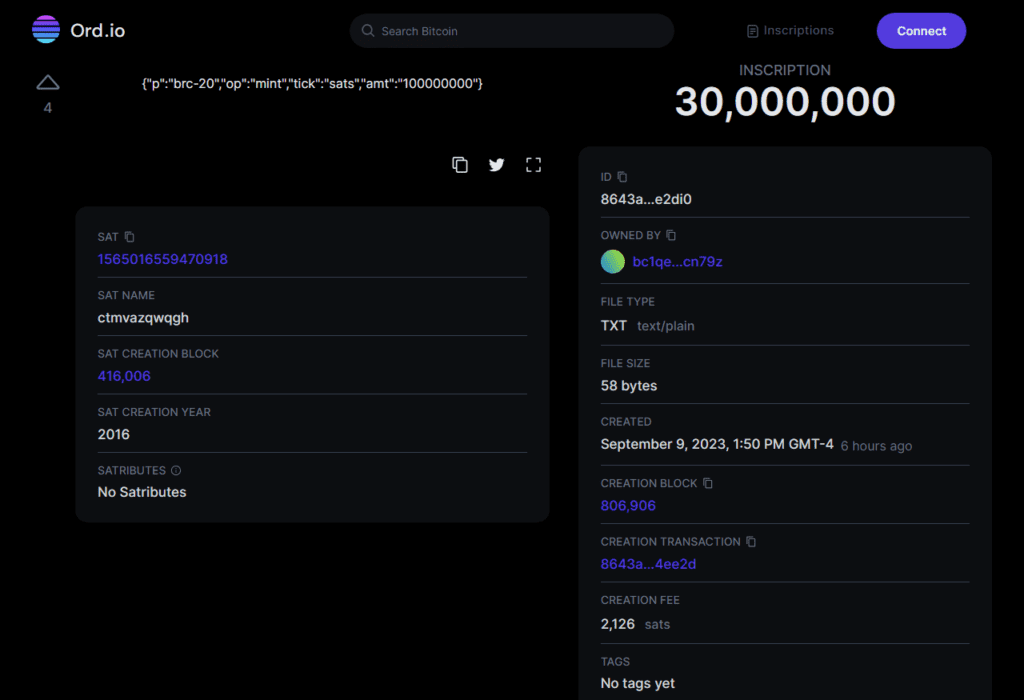Focus the Search Bitcoin field
Image resolution: width=1024 pixels, height=700 pixels.
coord(511,31)
